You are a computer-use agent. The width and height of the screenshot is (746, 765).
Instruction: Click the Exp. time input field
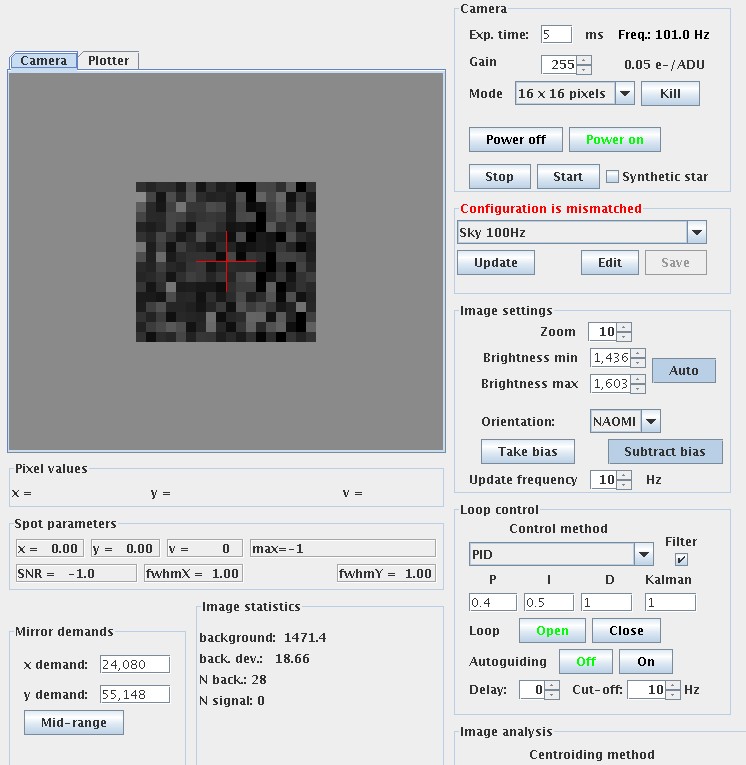pyautogui.click(x=556, y=35)
